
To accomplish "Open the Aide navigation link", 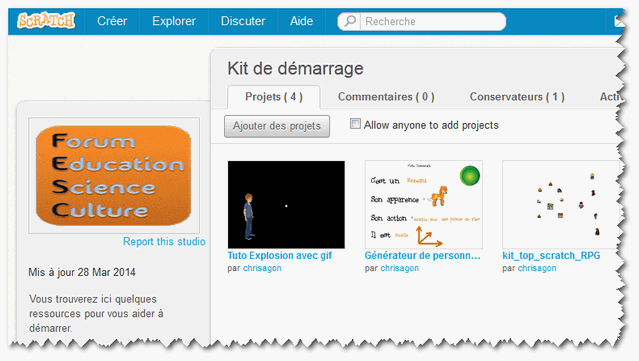I will [302, 21].
